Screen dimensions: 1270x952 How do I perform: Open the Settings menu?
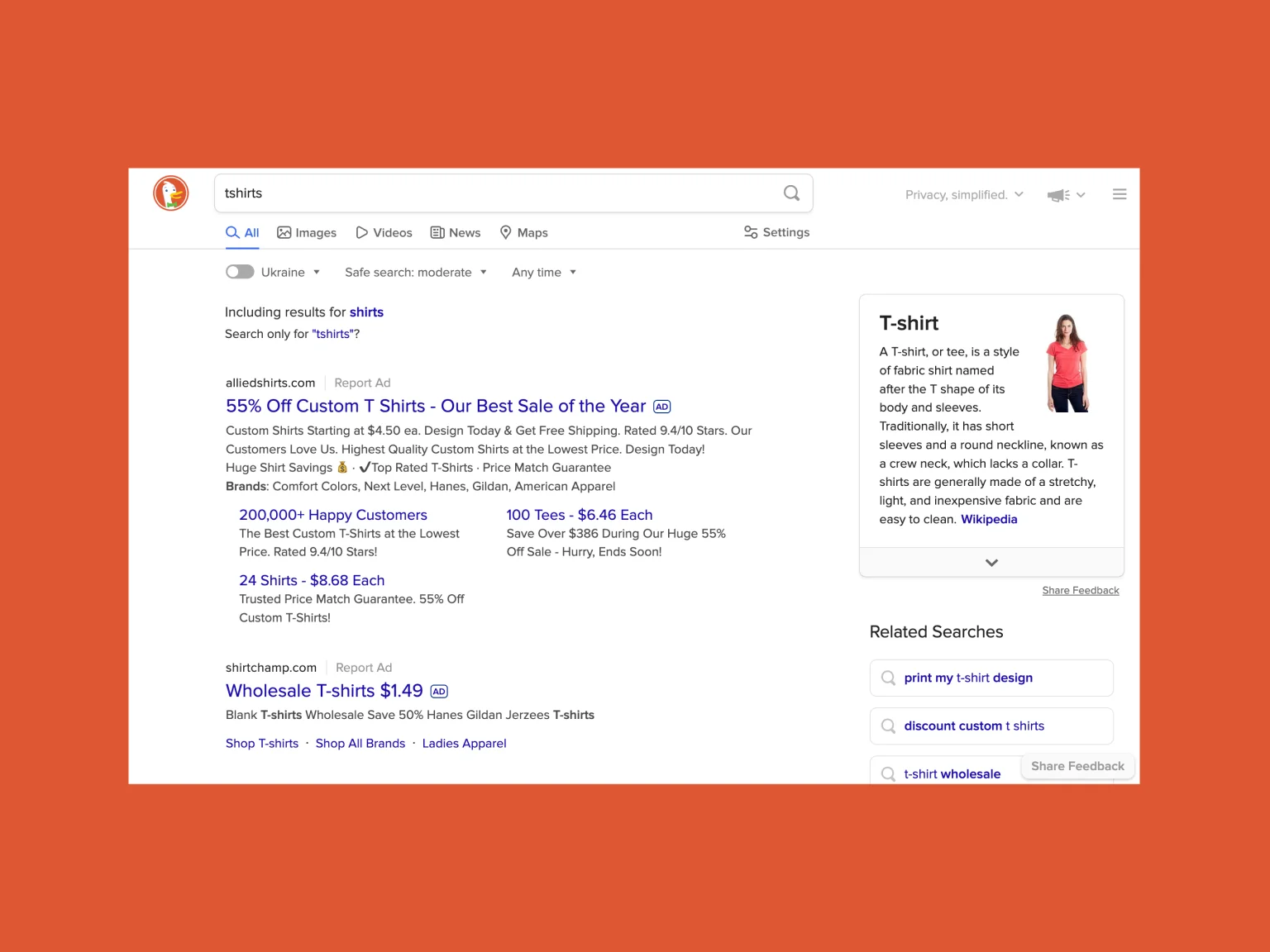pyautogui.click(x=776, y=232)
